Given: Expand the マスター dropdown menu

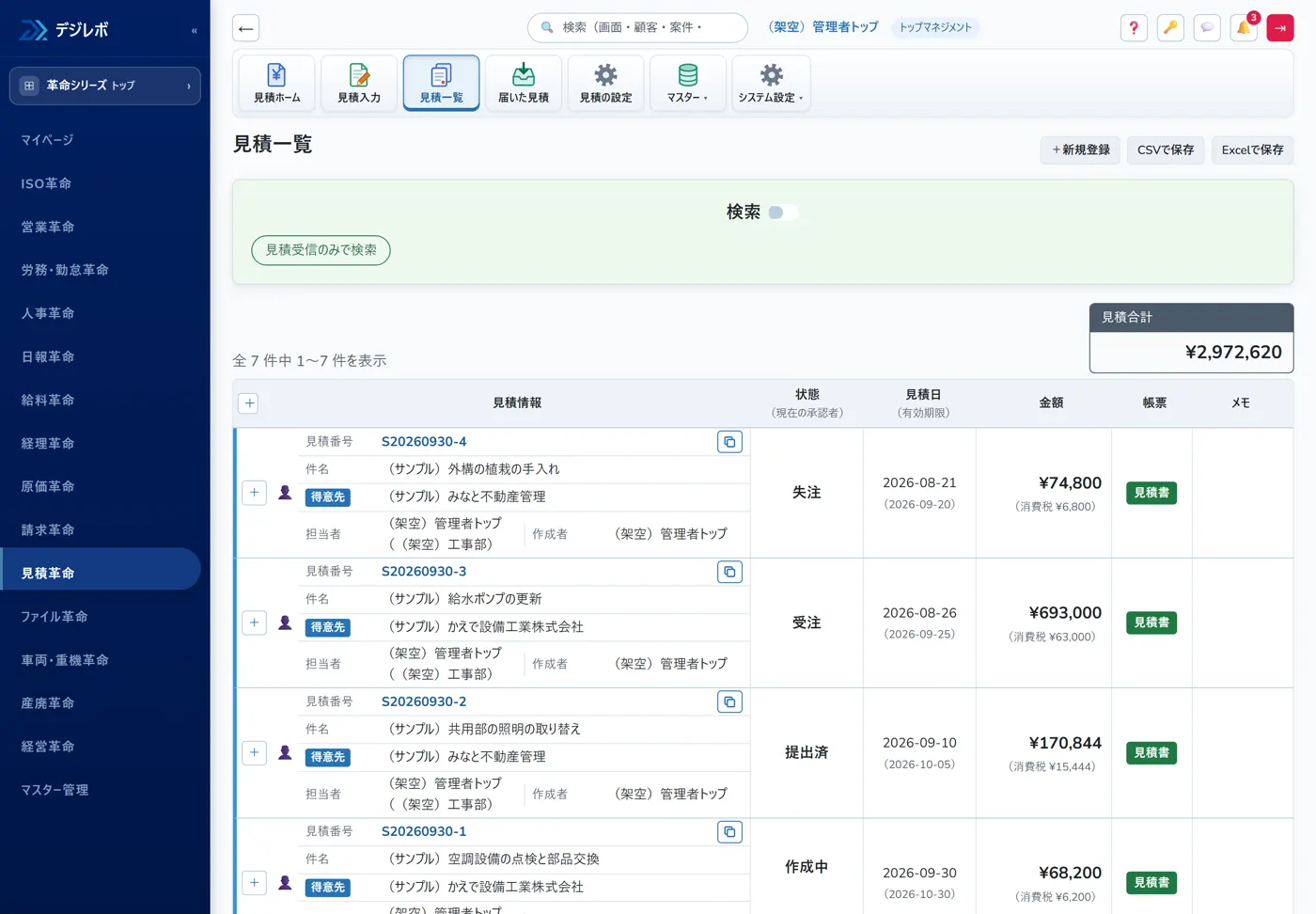Looking at the screenshot, I should (x=688, y=83).
